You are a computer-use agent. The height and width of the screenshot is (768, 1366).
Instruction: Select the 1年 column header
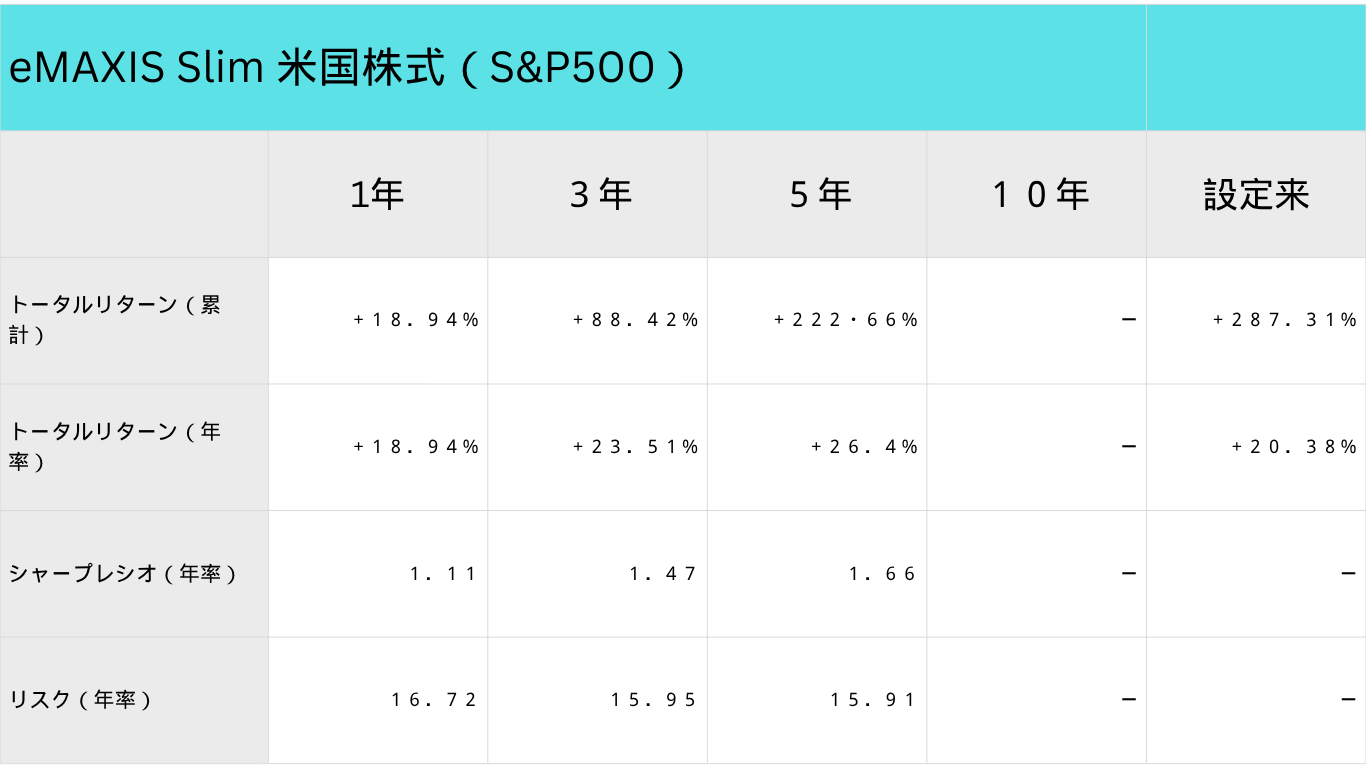[x=377, y=195]
